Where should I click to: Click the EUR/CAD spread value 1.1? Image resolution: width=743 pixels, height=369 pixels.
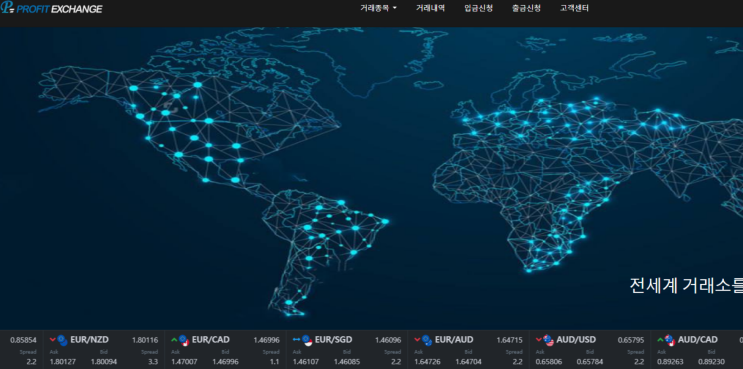(x=275, y=362)
